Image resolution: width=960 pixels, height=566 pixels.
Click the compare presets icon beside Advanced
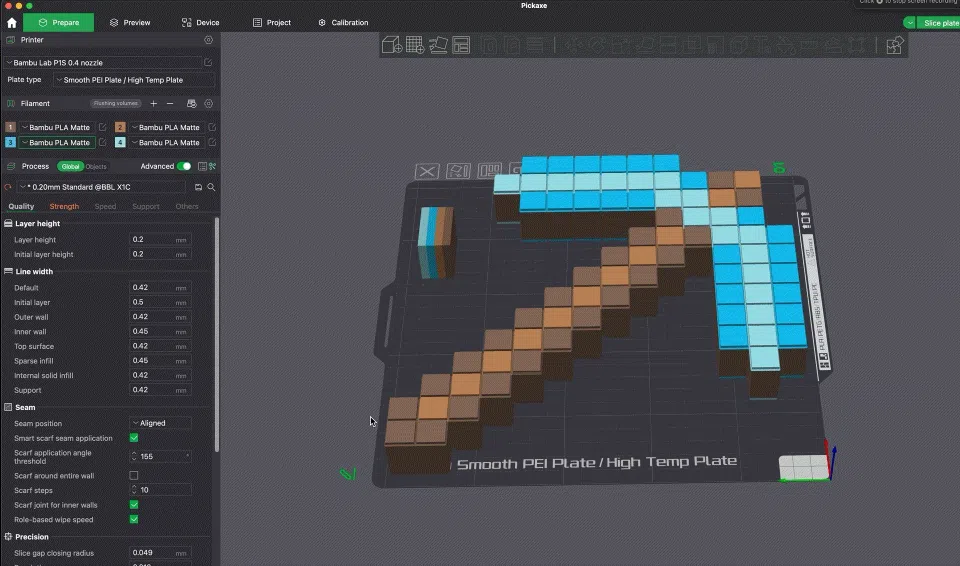pyautogui.click(x=203, y=166)
